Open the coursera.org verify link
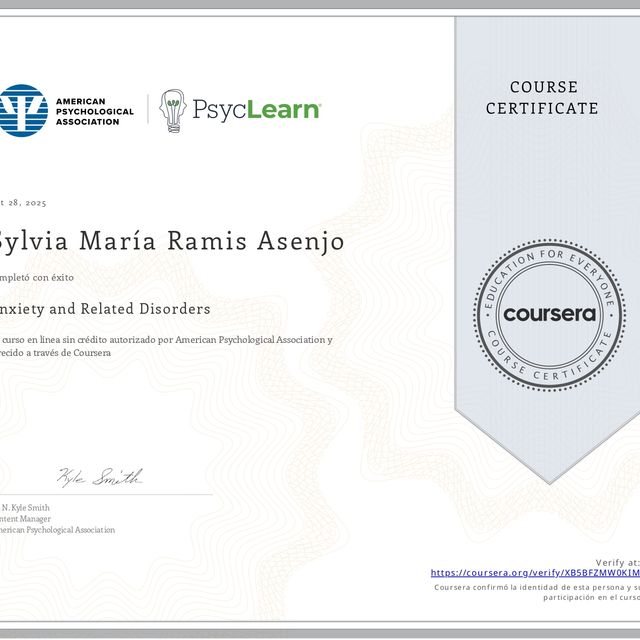The height and width of the screenshot is (640, 640). coord(535,573)
